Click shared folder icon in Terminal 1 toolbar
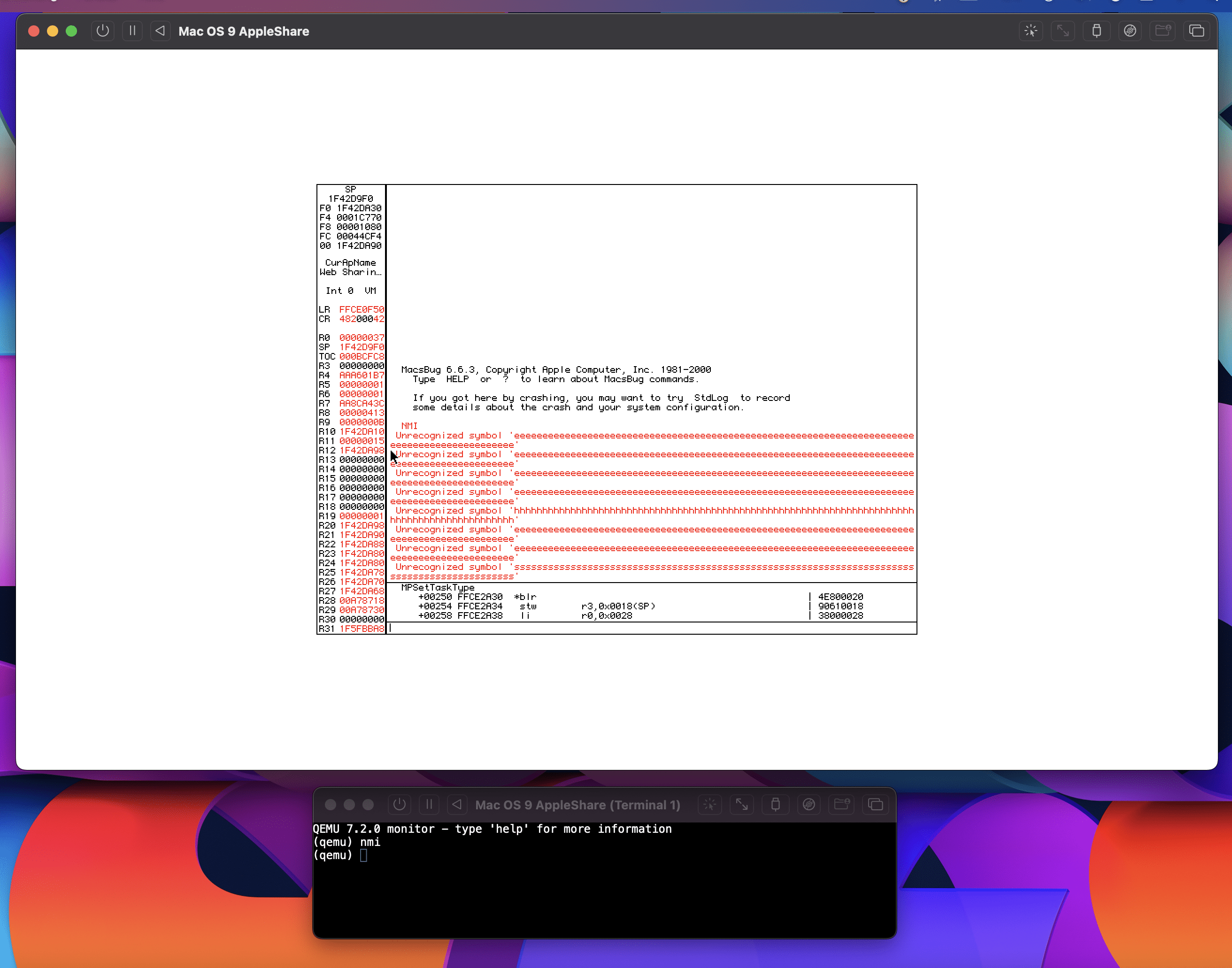 point(841,804)
